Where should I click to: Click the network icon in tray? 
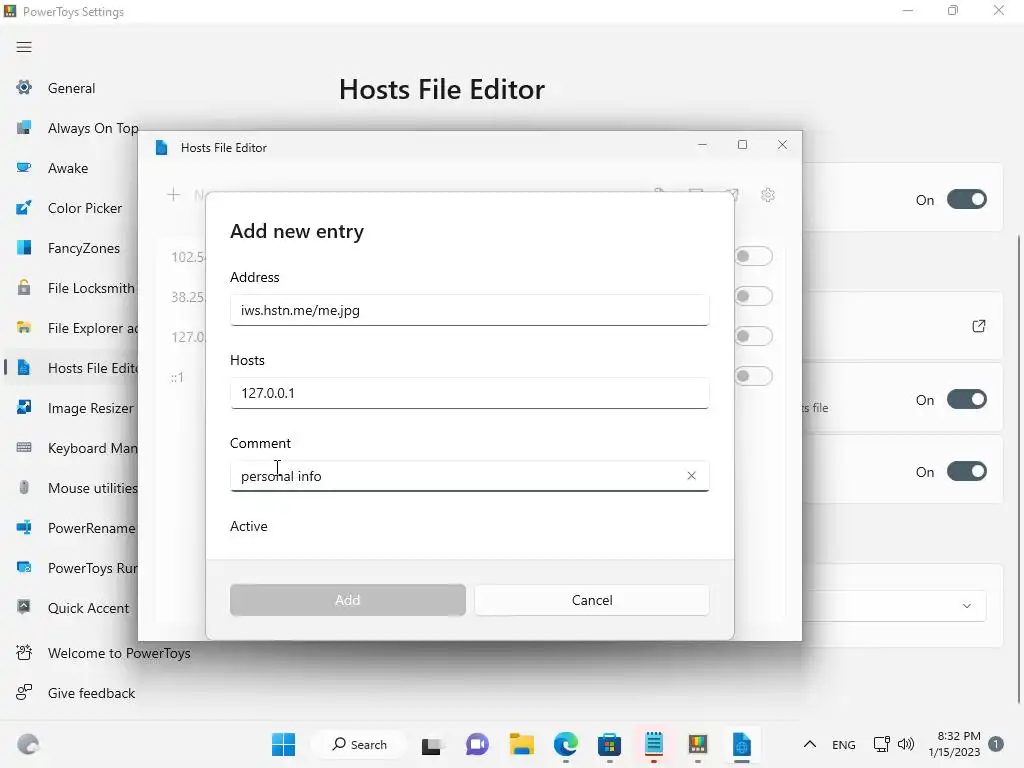(x=882, y=744)
